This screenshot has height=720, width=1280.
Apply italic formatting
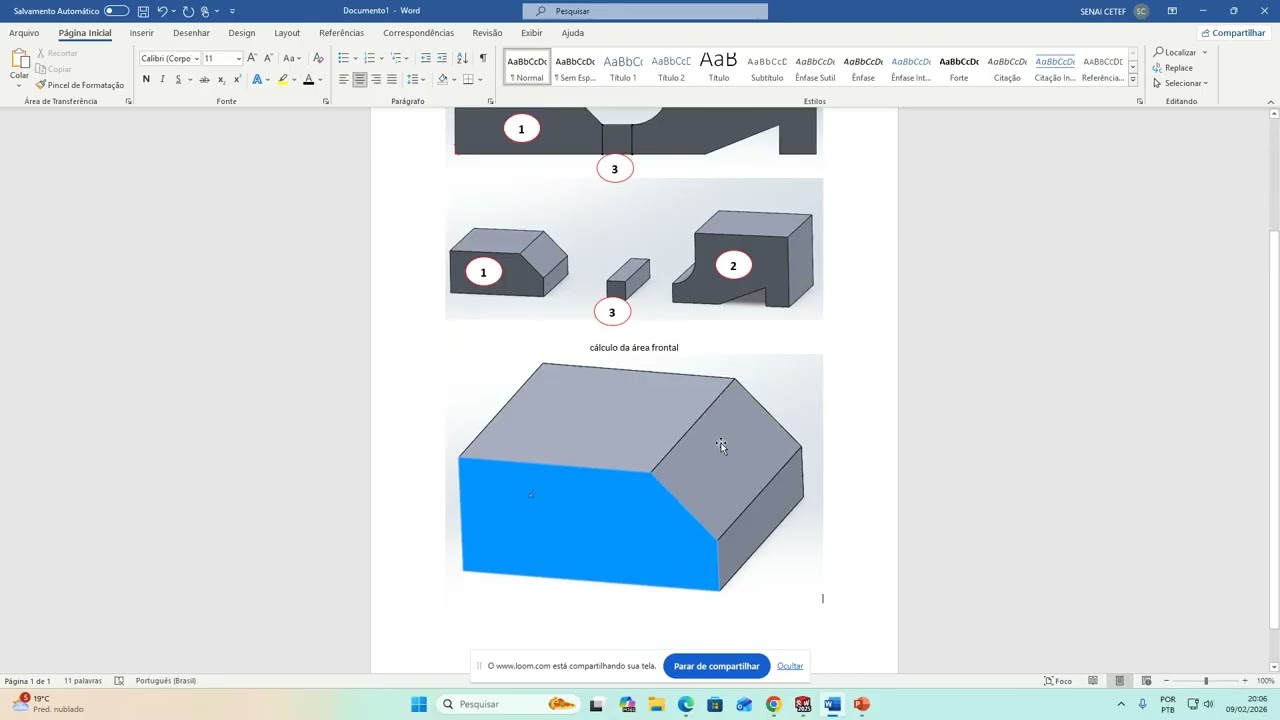click(162, 79)
